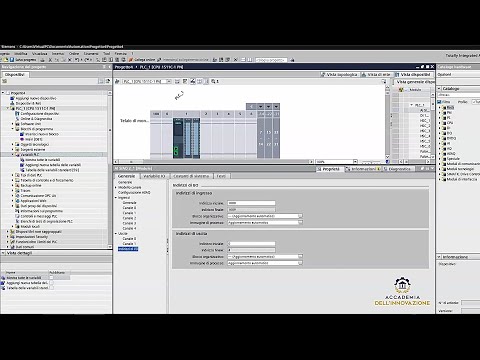This screenshot has height=360, width=480.
Task: Expand Impostazioni Security node
Action: point(8,237)
